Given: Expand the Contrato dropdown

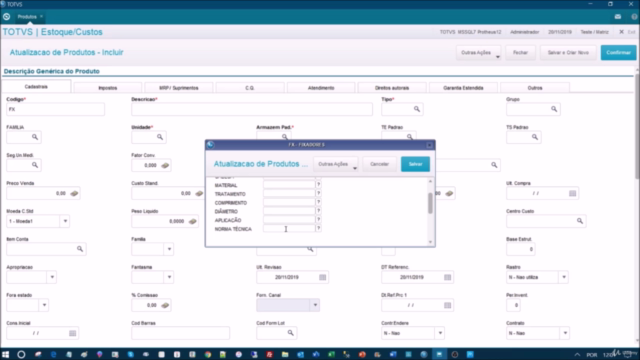Looking at the screenshot, I should point(565,333).
